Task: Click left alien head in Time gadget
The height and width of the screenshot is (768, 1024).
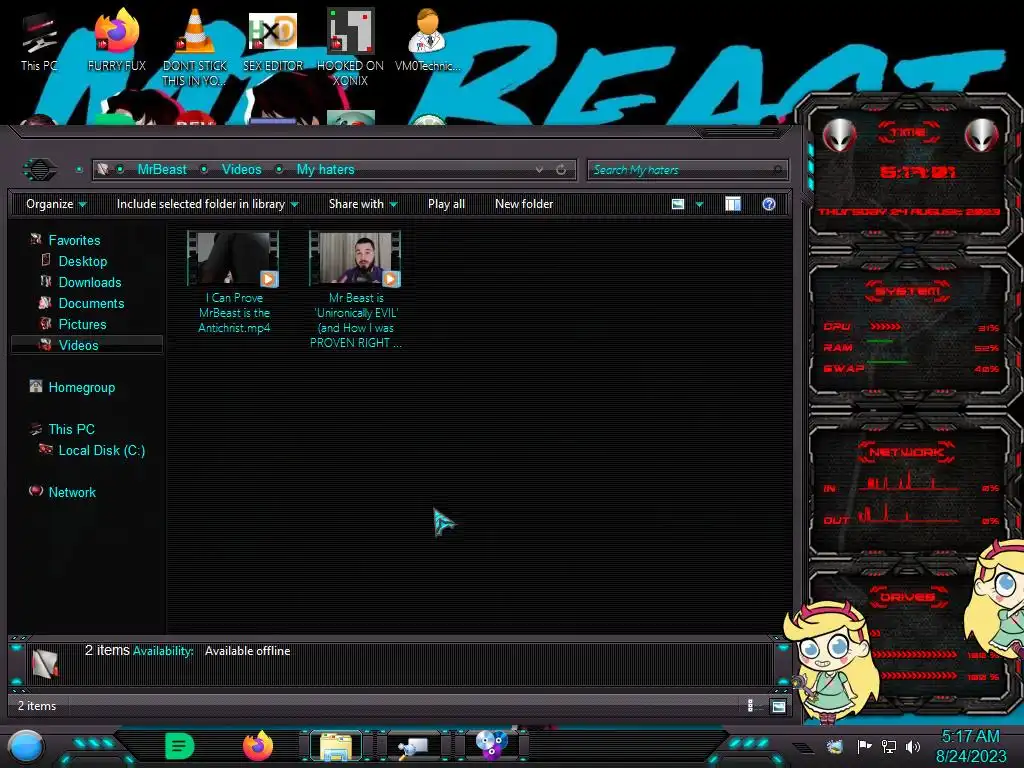Action: [x=839, y=135]
